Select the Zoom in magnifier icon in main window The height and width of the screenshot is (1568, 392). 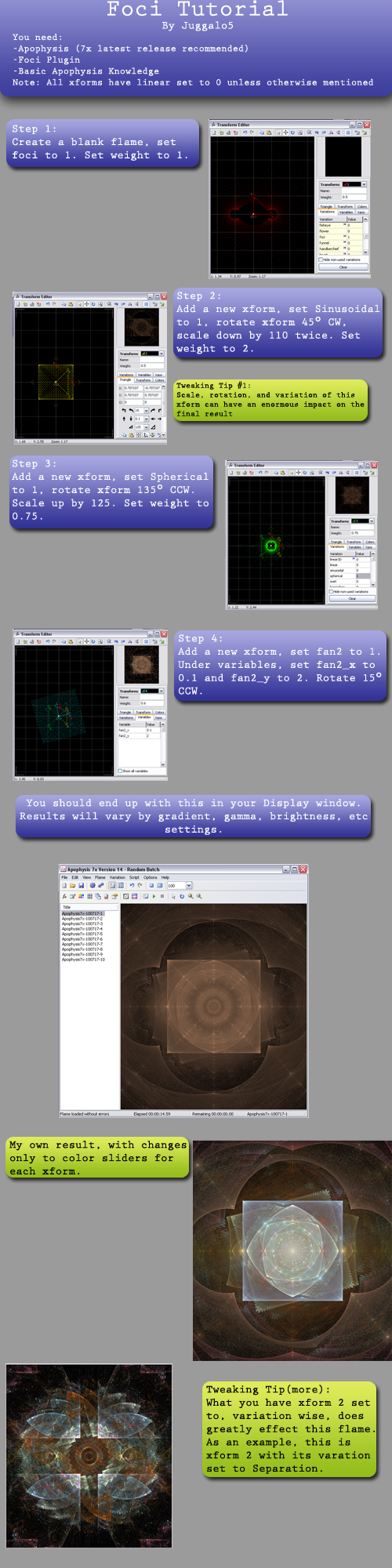coord(191,896)
